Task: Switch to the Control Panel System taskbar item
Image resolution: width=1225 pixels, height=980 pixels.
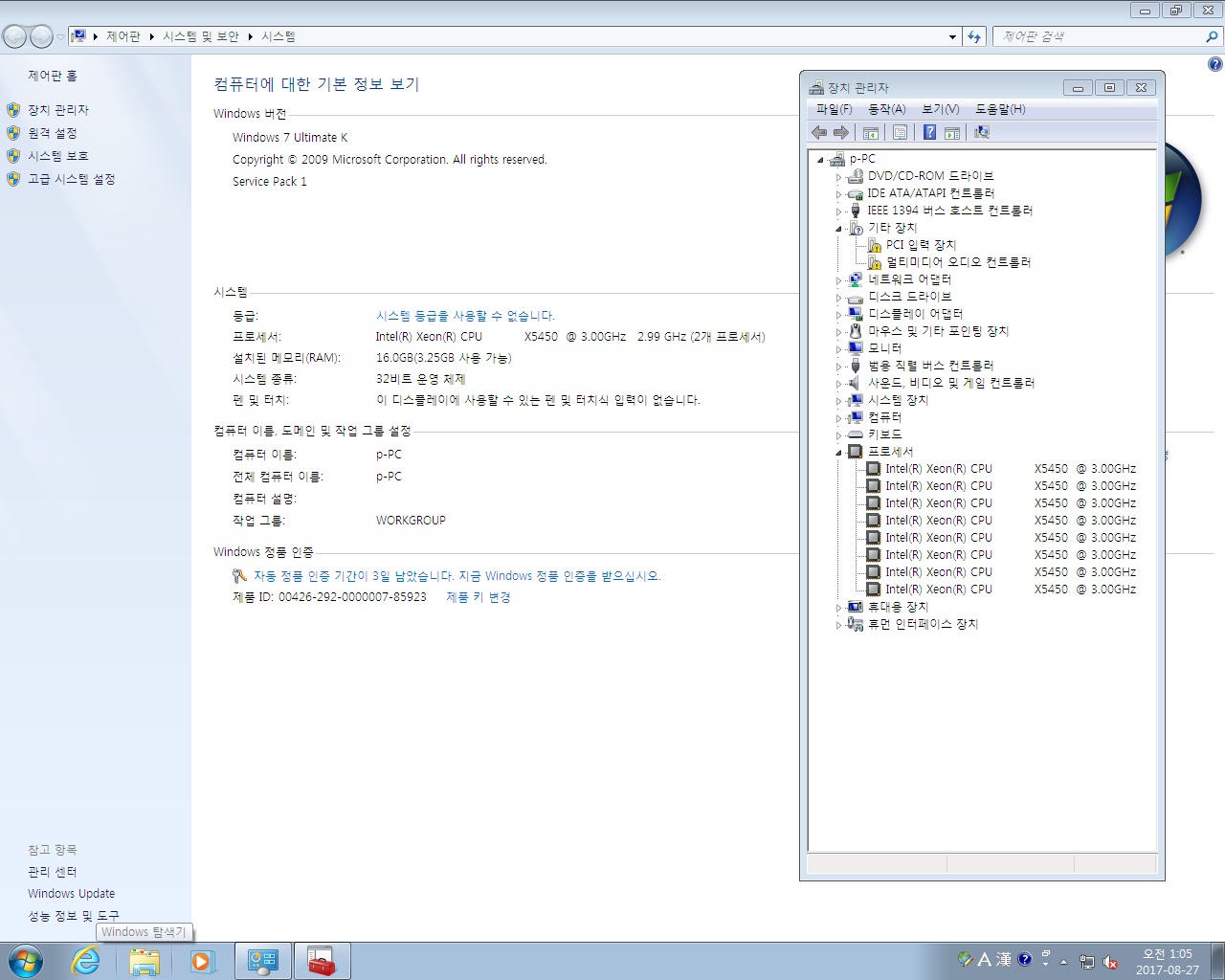Action: pyautogui.click(x=263, y=961)
